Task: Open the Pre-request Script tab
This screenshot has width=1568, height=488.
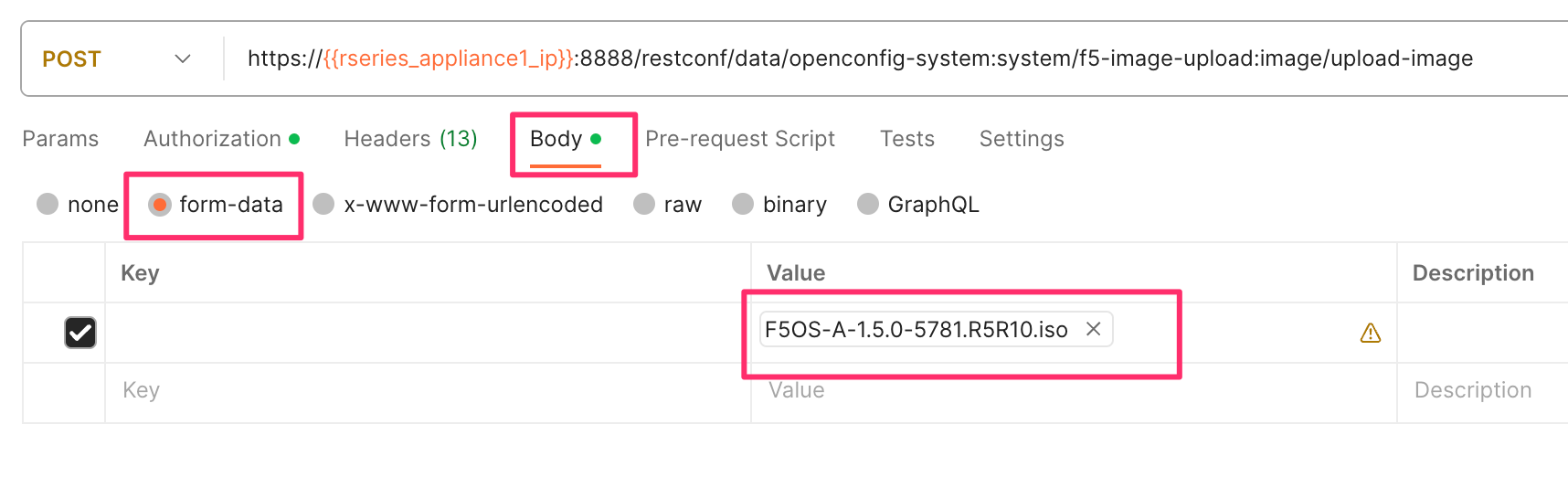Action: [740, 139]
